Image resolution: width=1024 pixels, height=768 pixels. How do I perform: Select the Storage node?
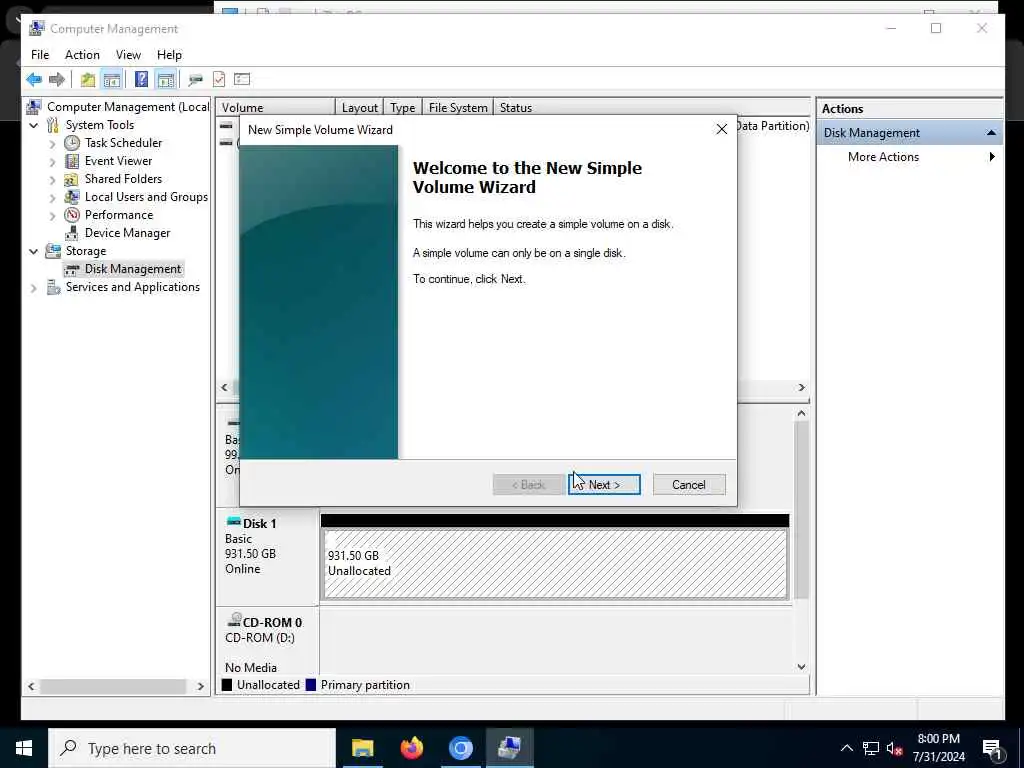pos(85,251)
